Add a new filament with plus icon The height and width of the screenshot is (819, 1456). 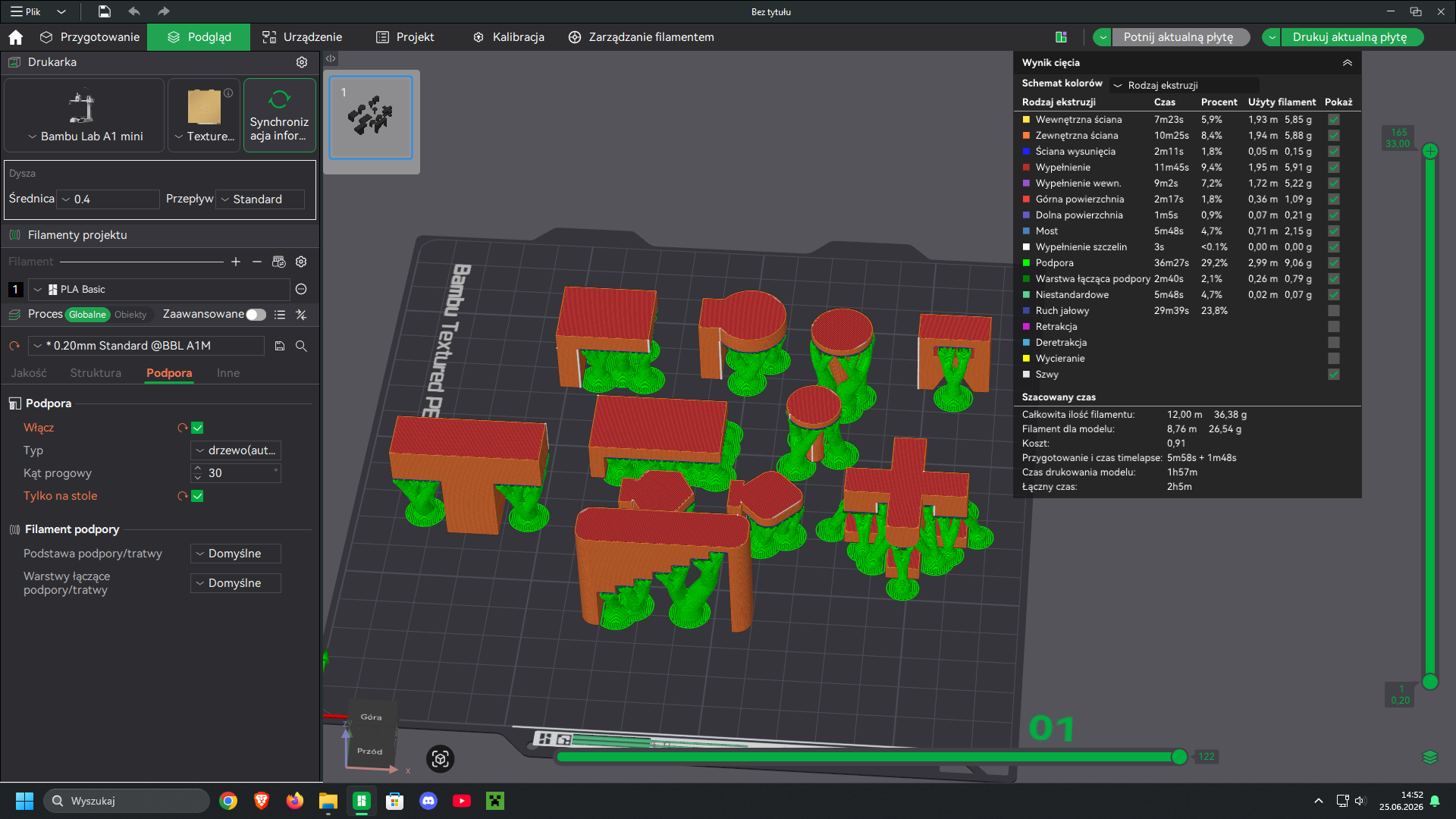click(x=236, y=262)
